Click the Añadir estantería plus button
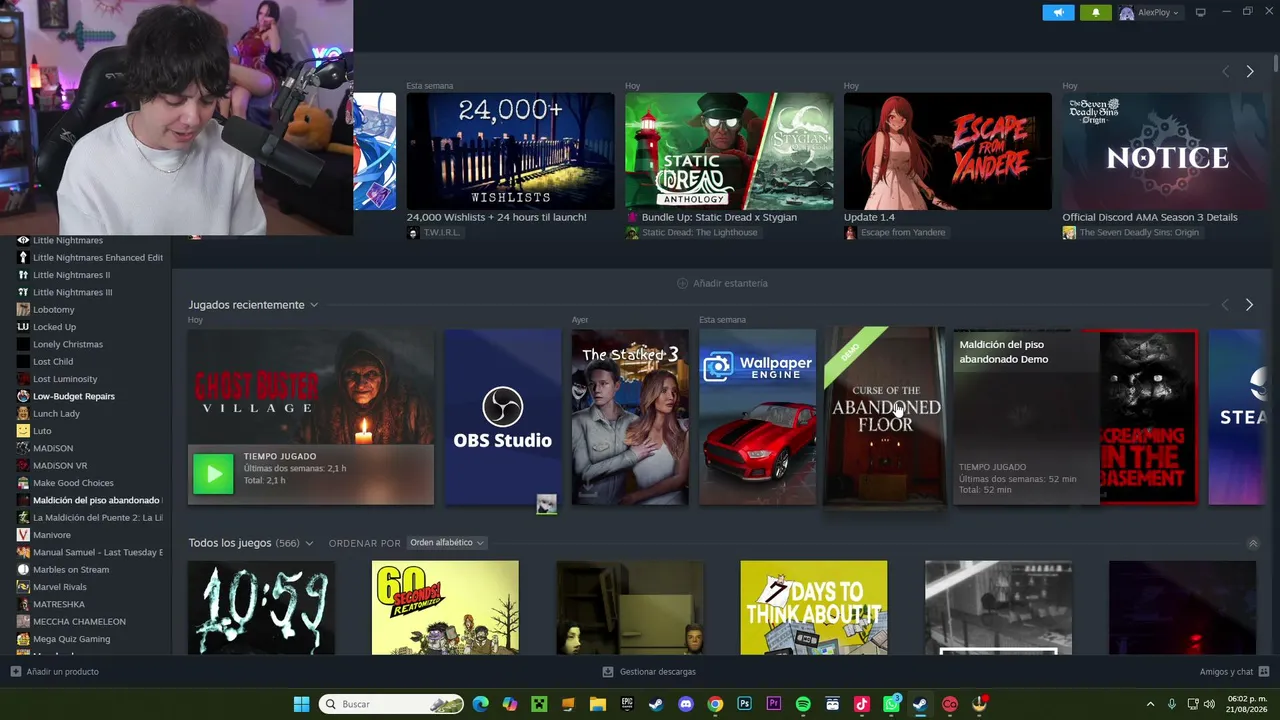 tap(722, 283)
